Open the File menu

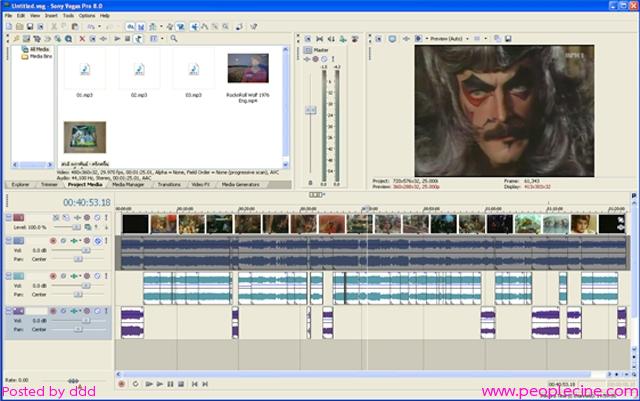click(8, 16)
